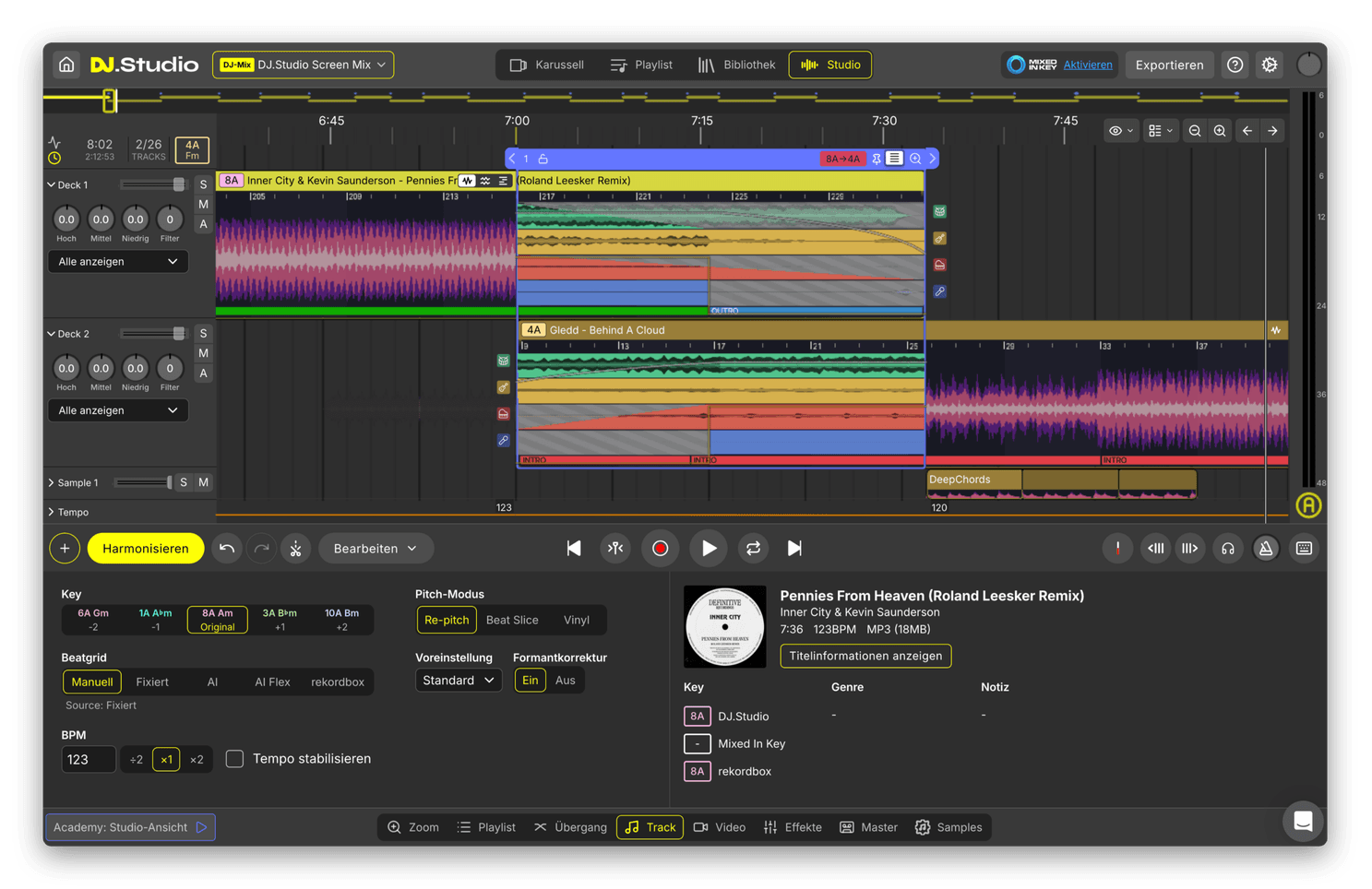Nudge beats right with the bars-right icon

1190,549
